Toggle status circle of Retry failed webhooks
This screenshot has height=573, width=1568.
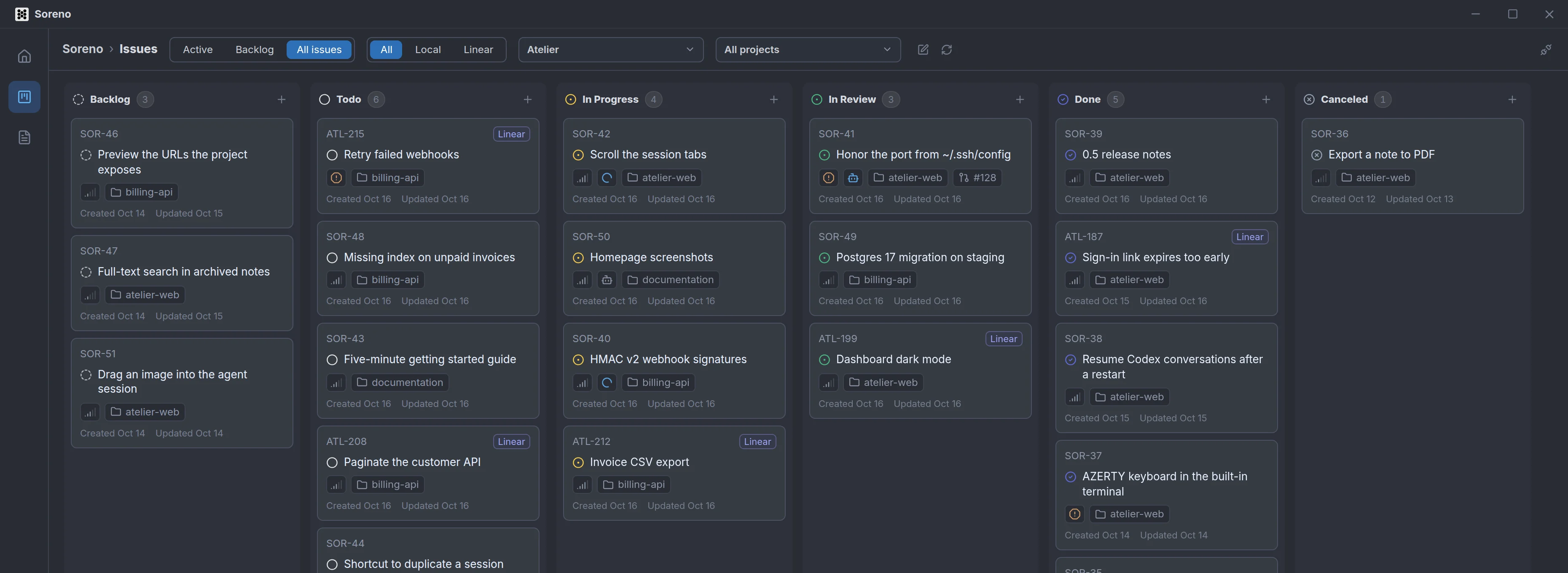[332, 155]
